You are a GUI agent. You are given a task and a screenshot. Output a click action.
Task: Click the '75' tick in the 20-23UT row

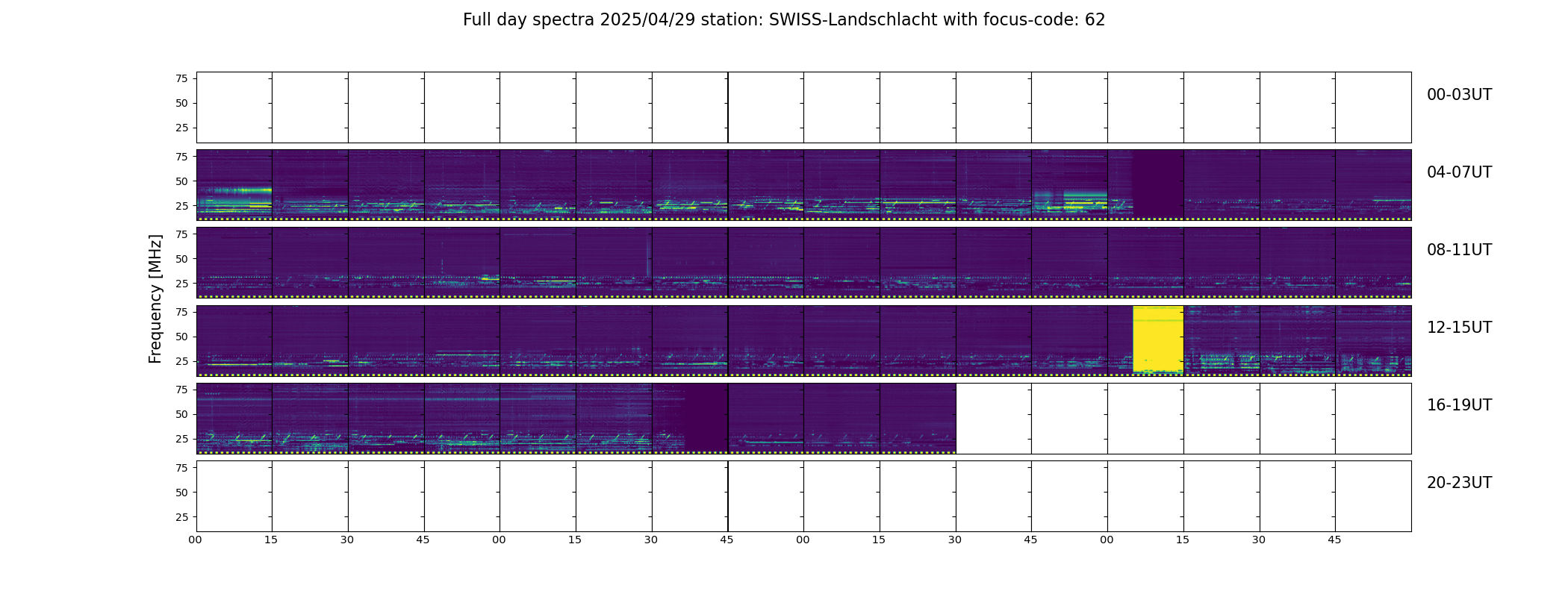click(181, 467)
